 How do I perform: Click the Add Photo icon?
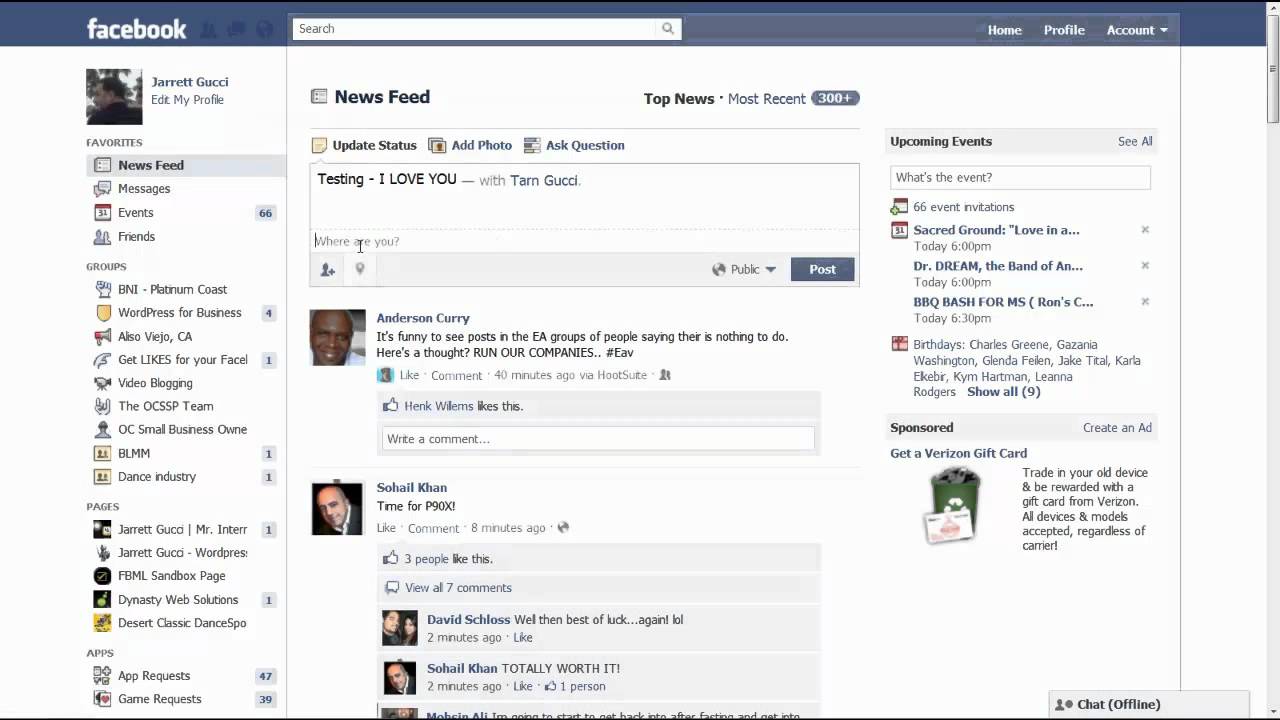(437, 146)
